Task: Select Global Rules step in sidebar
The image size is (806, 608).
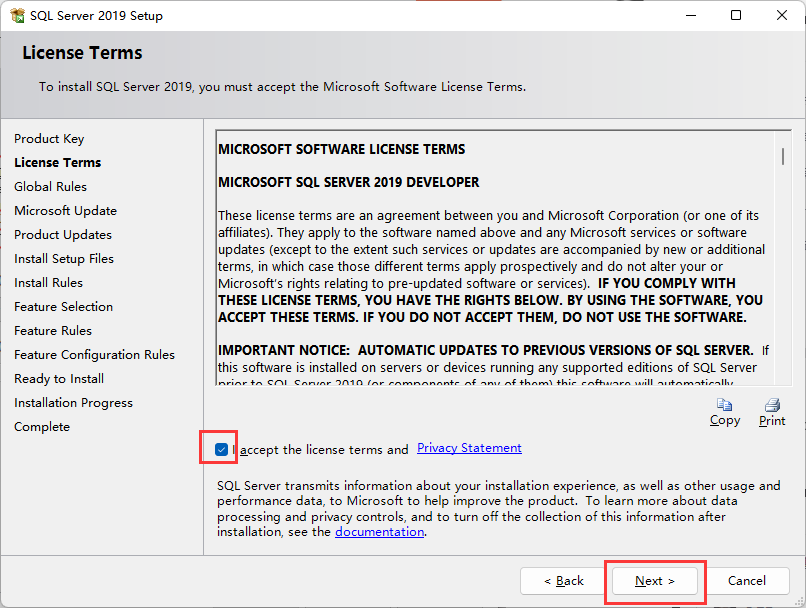Action: [50, 187]
